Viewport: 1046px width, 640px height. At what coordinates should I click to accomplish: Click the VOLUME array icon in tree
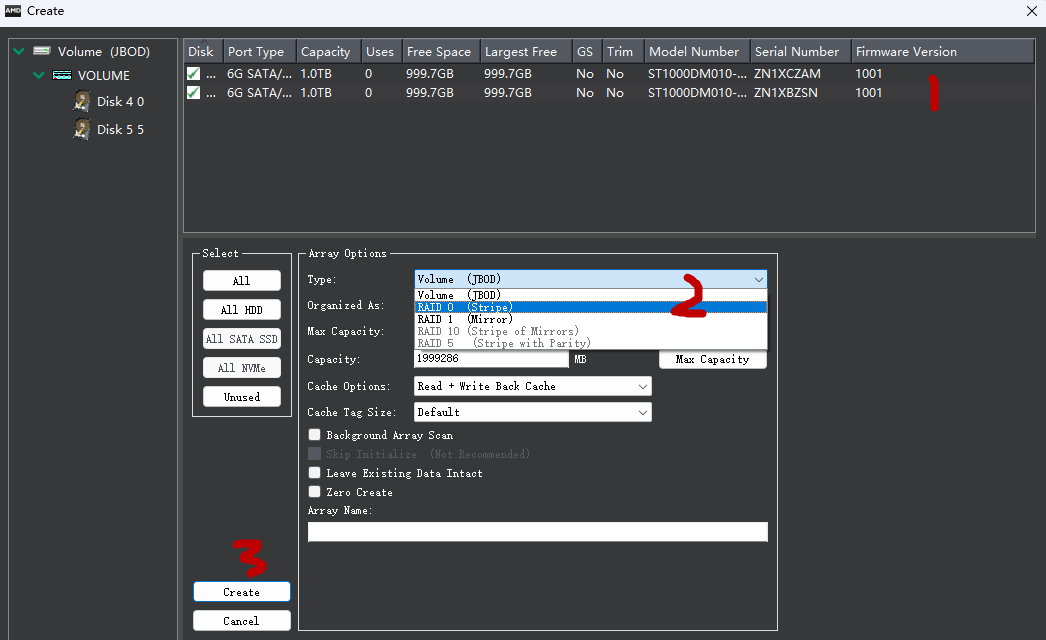pyautogui.click(x=62, y=75)
